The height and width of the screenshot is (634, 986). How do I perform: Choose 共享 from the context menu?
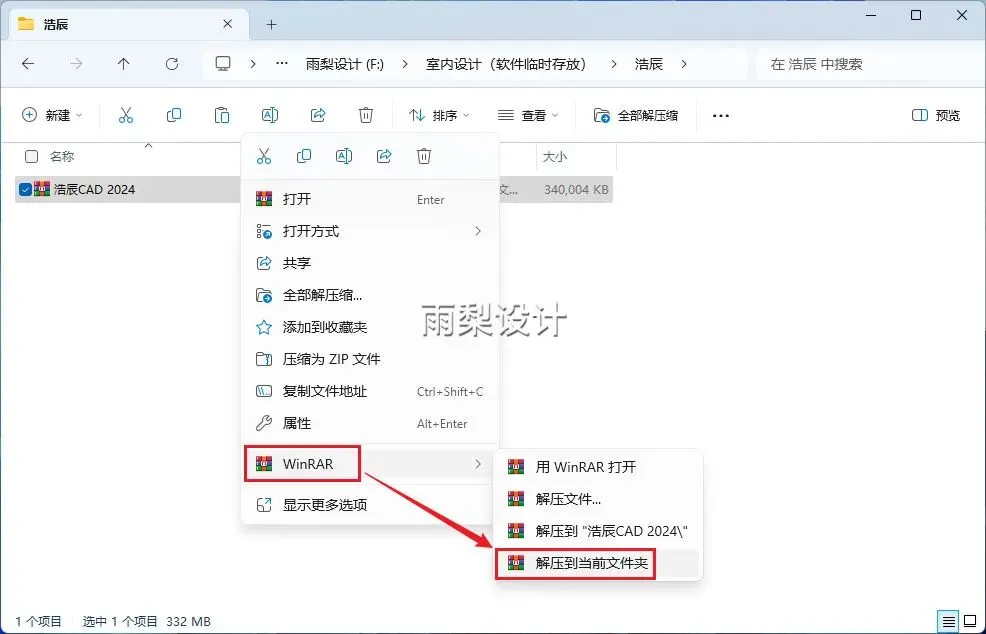pyautogui.click(x=370, y=263)
